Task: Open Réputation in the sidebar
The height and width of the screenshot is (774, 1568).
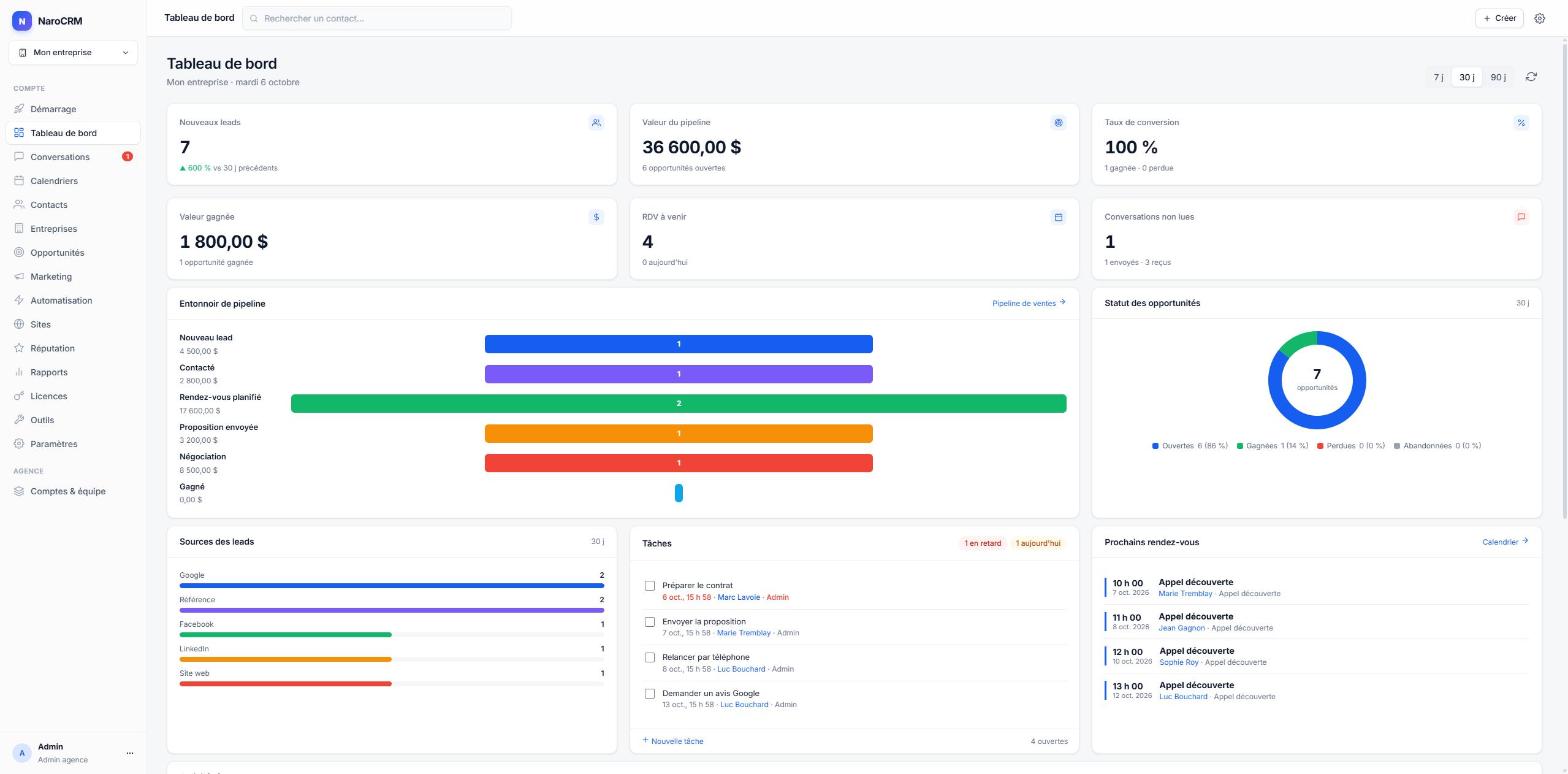Action: tap(73, 348)
